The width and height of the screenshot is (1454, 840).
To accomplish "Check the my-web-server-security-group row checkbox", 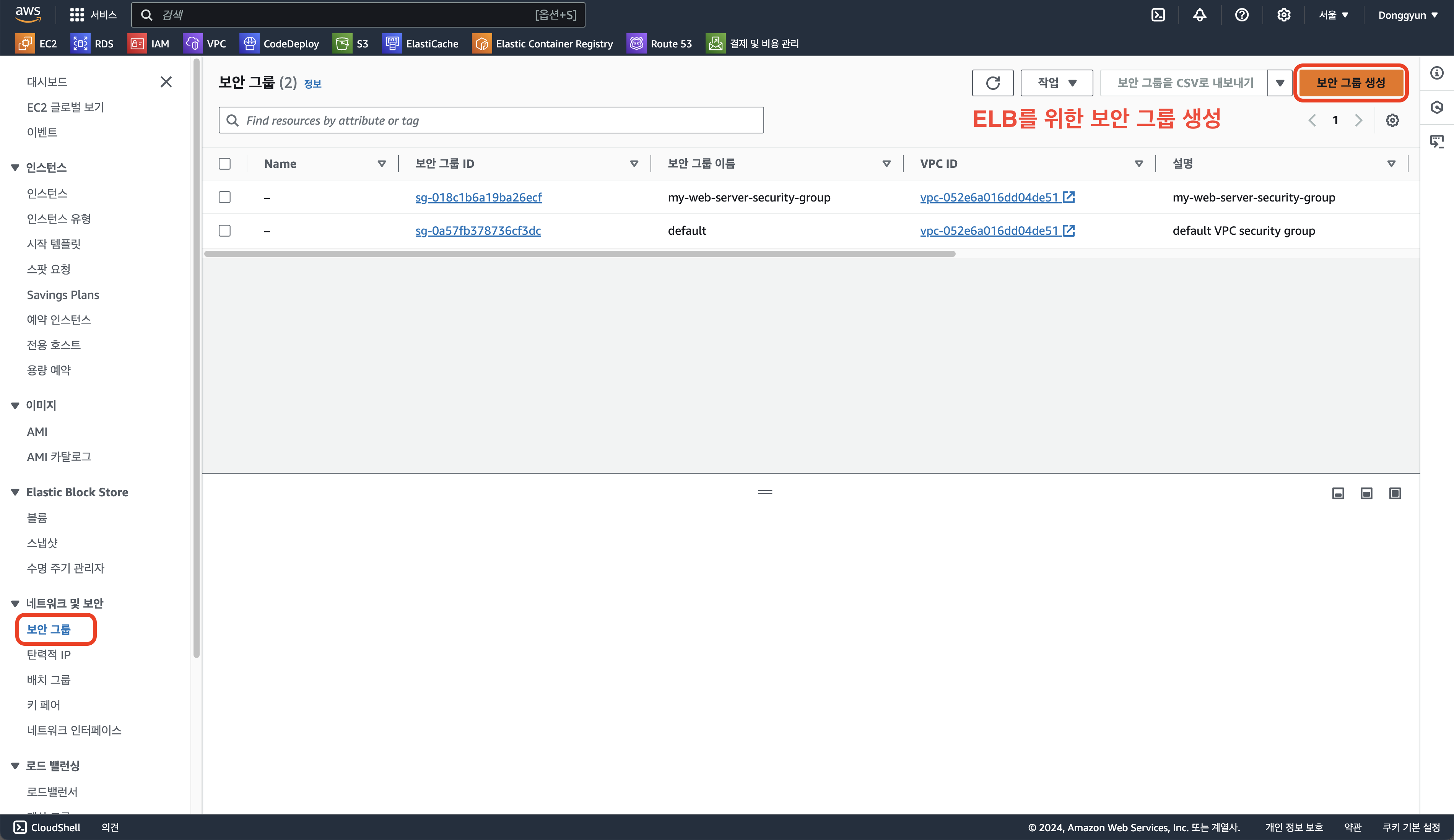I will pos(225,197).
